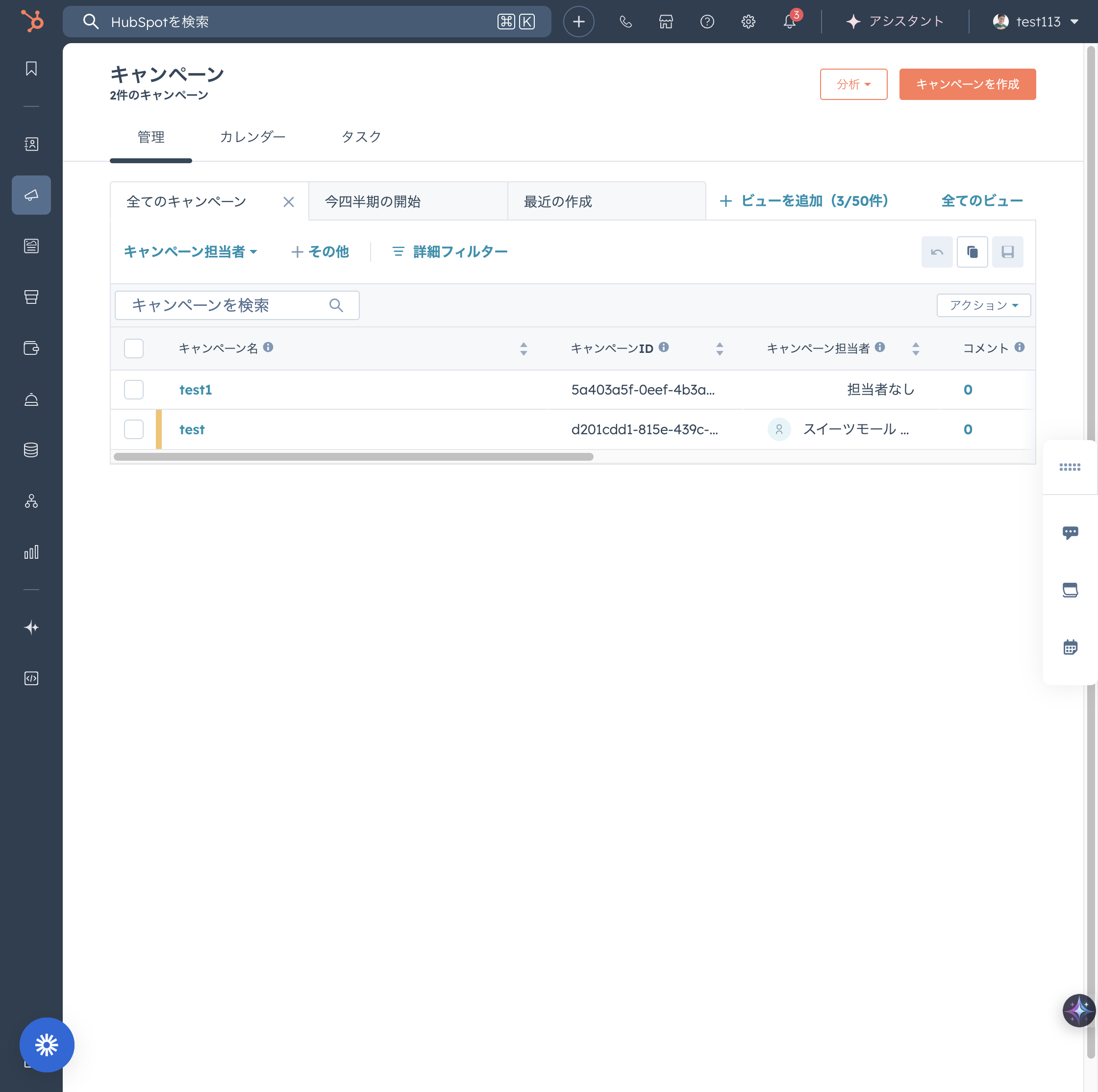Expand the キャンペーン担当者 filter dropdown
This screenshot has width=1098, height=1092.
pyautogui.click(x=190, y=252)
